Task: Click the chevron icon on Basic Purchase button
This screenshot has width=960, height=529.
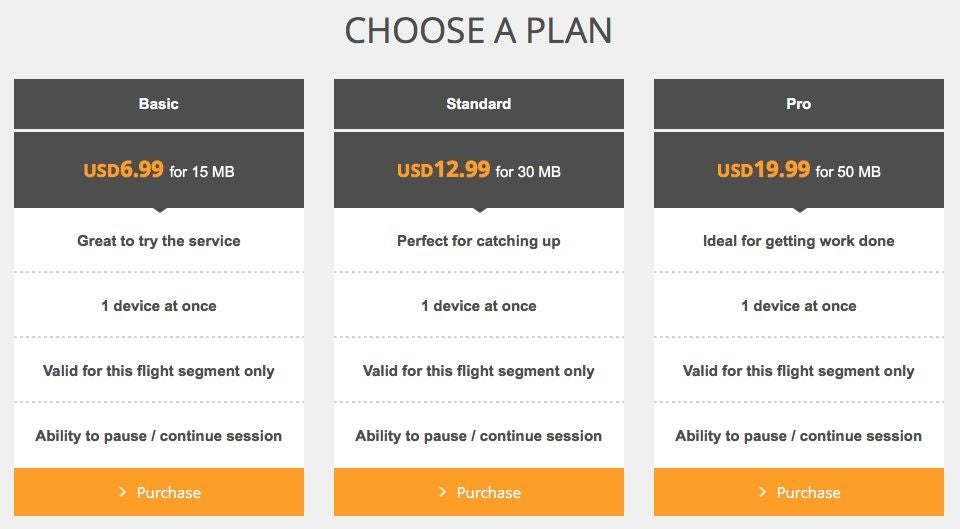Action: tap(122, 492)
